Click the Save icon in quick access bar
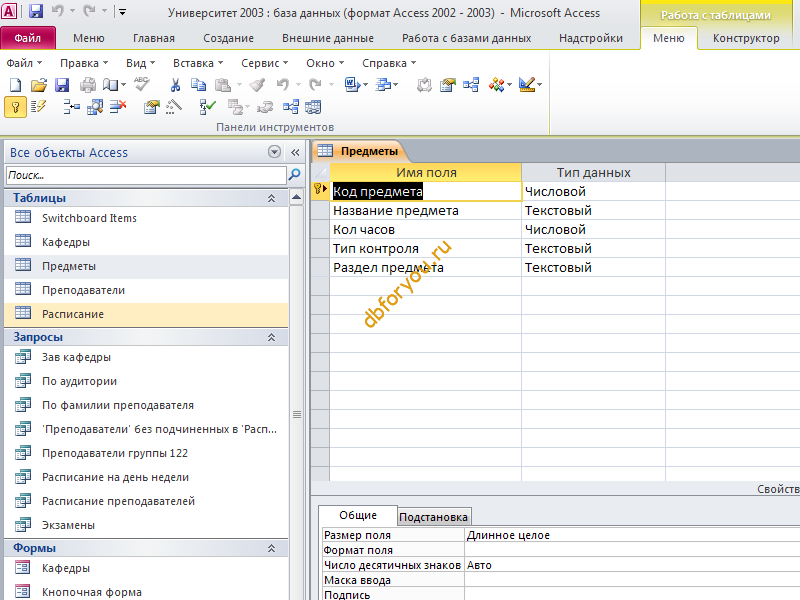The width and height of the screenshot is (800, 600). pyautogui.click(x=35, y=11)
